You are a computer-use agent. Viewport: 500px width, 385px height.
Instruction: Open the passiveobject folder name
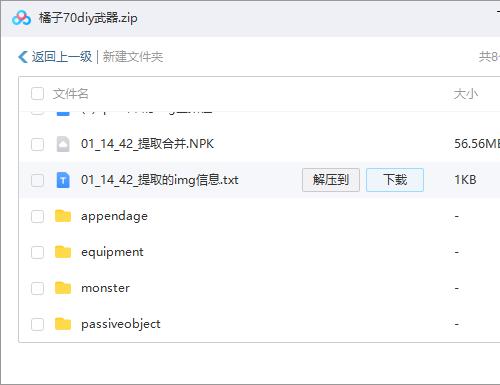[121, 324]
